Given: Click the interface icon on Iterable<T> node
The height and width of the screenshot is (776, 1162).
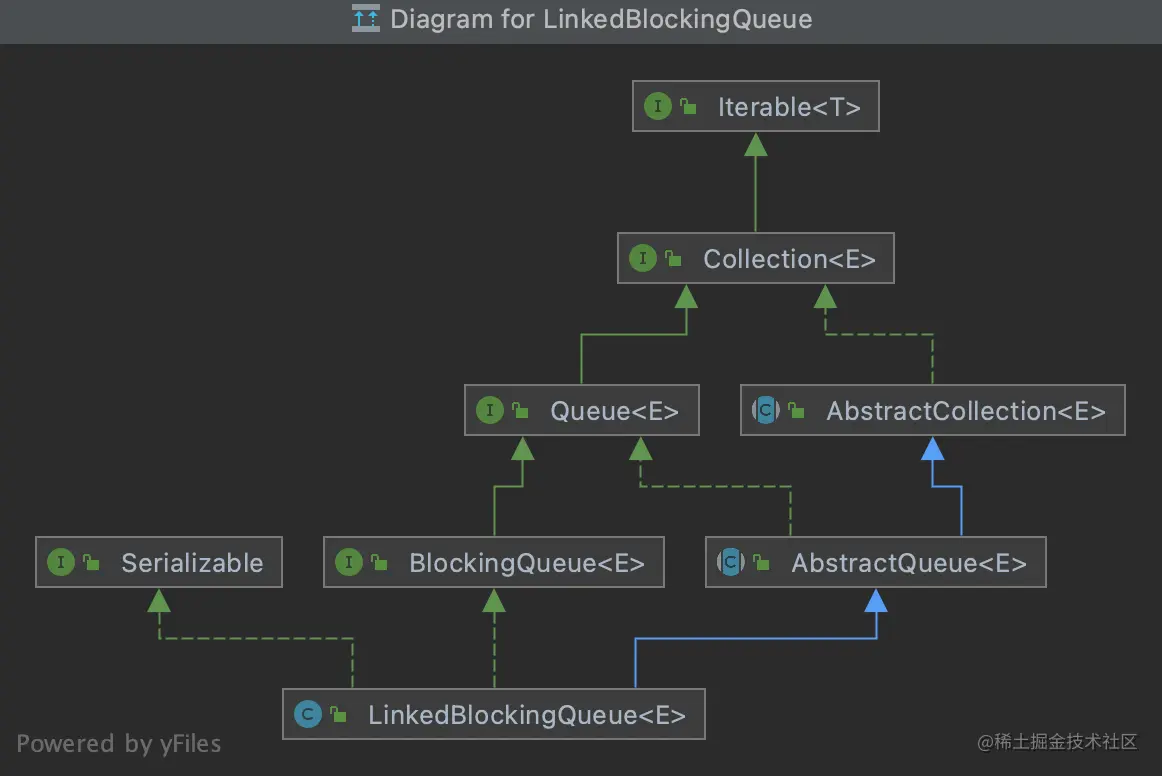Looking at the screenshot, I should tap(657, 106).
